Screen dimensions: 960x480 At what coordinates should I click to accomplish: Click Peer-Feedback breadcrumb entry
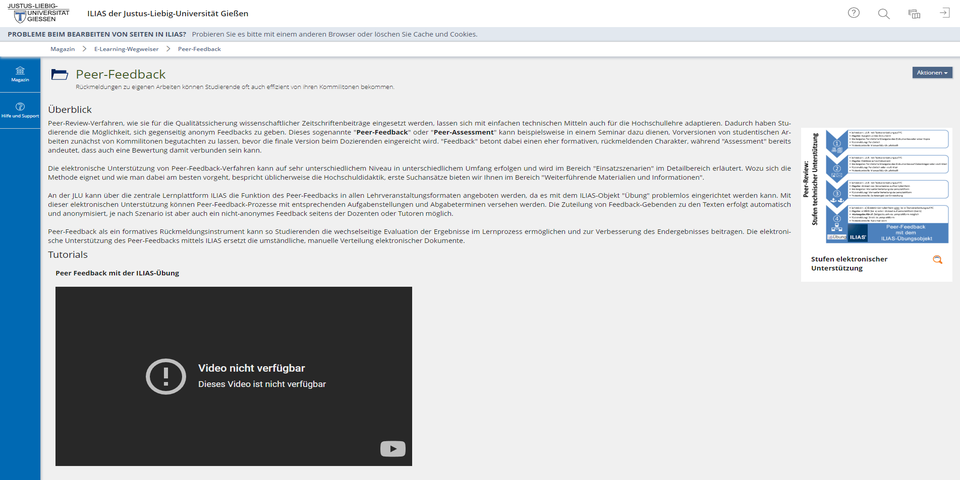pos(199,49)
